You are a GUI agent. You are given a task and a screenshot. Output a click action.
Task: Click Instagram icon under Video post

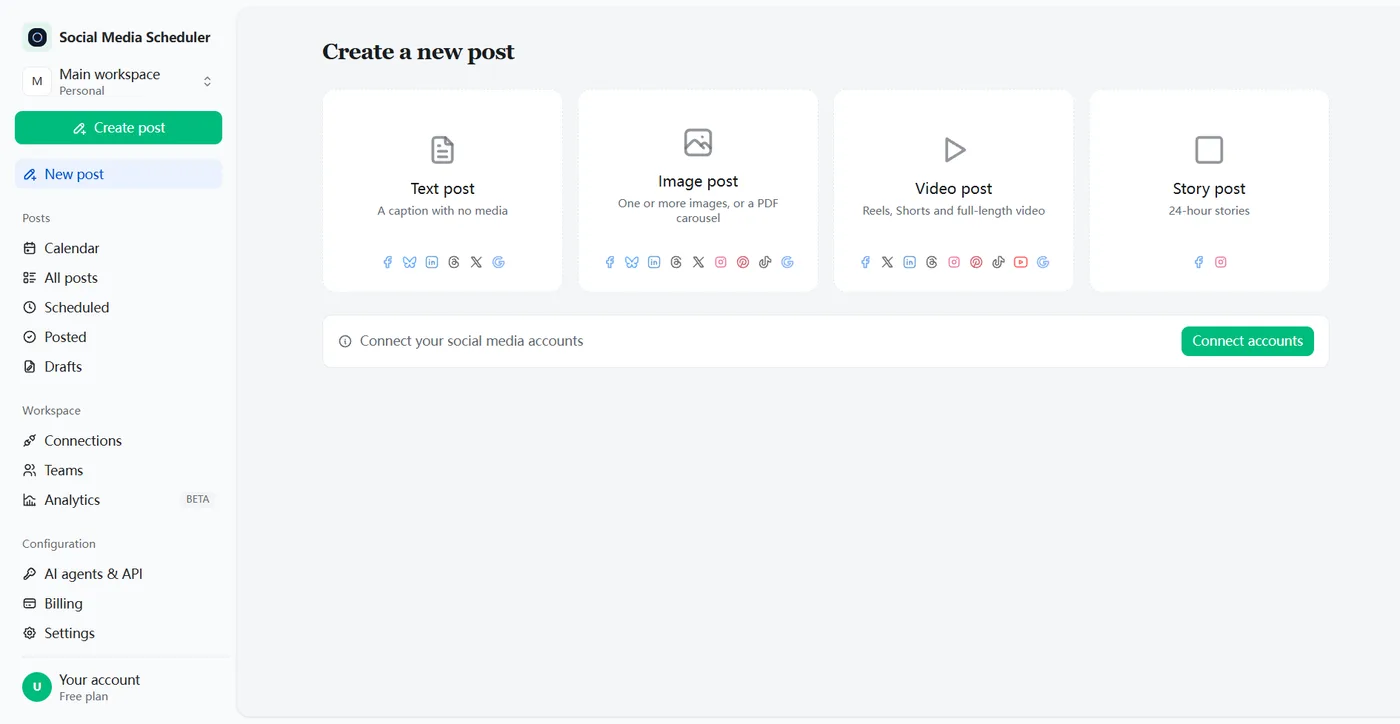(954, 262)
